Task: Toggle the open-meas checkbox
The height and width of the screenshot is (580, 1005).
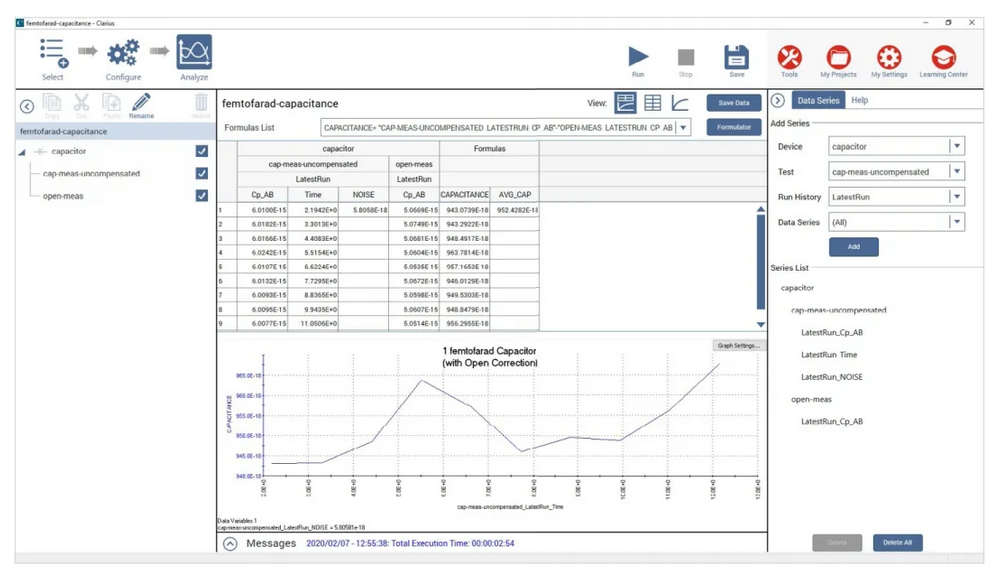Action: [202, 196]
